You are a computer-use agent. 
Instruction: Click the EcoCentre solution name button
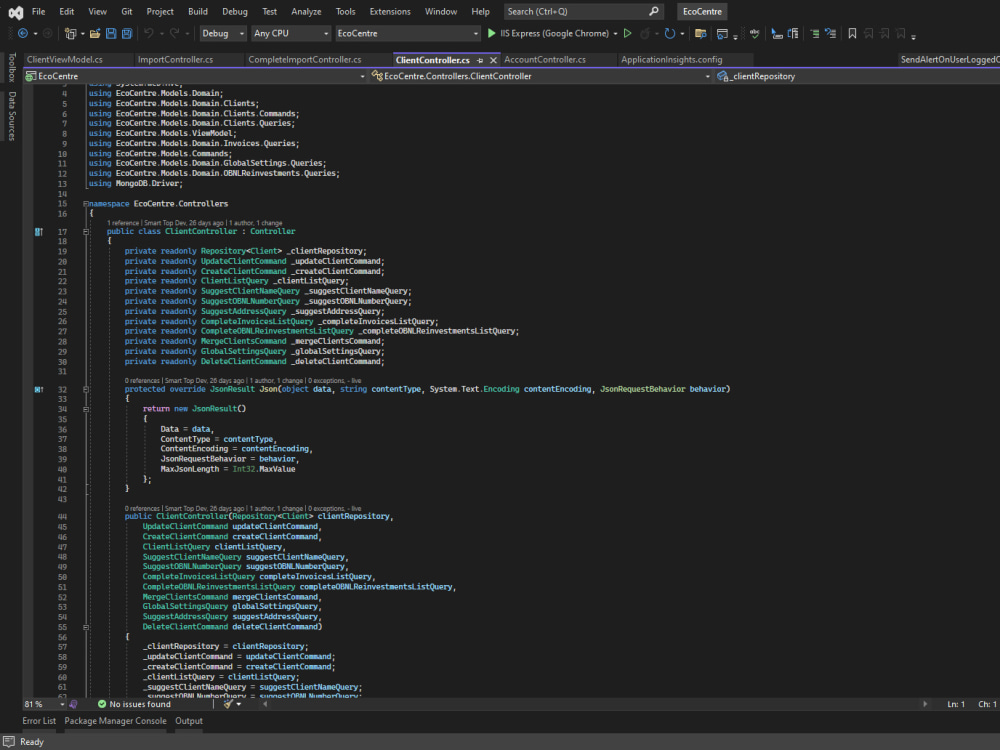[702, 11]
